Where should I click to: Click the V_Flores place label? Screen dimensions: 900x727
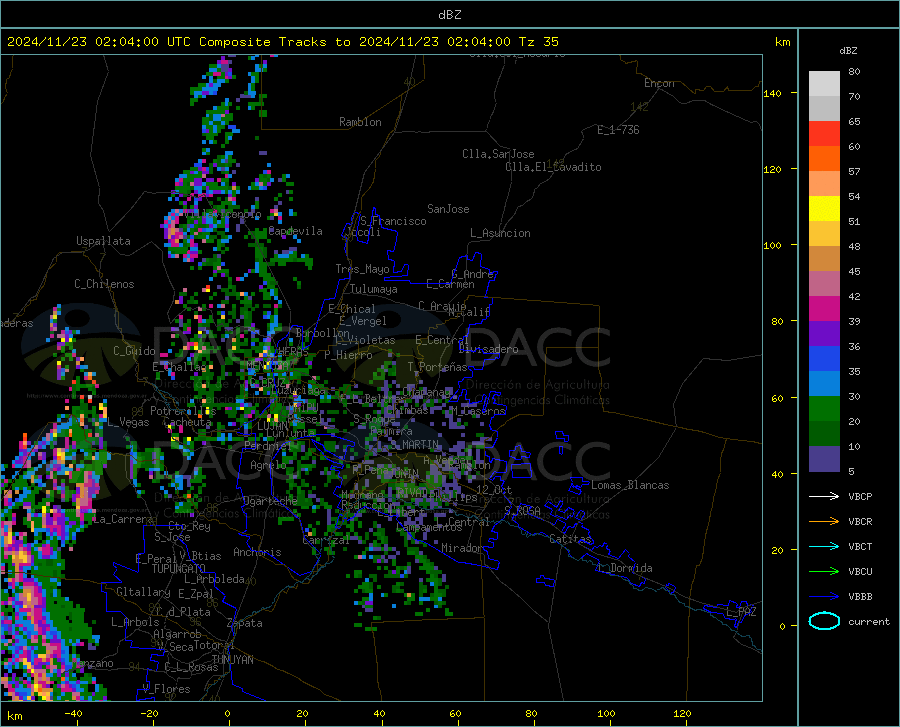coord(166,689)
